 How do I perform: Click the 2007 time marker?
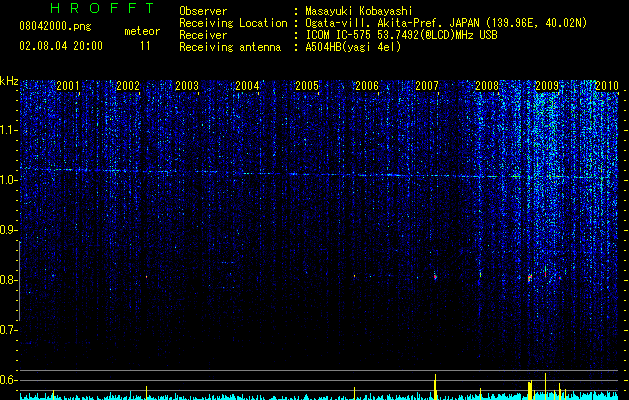(427, 85)
